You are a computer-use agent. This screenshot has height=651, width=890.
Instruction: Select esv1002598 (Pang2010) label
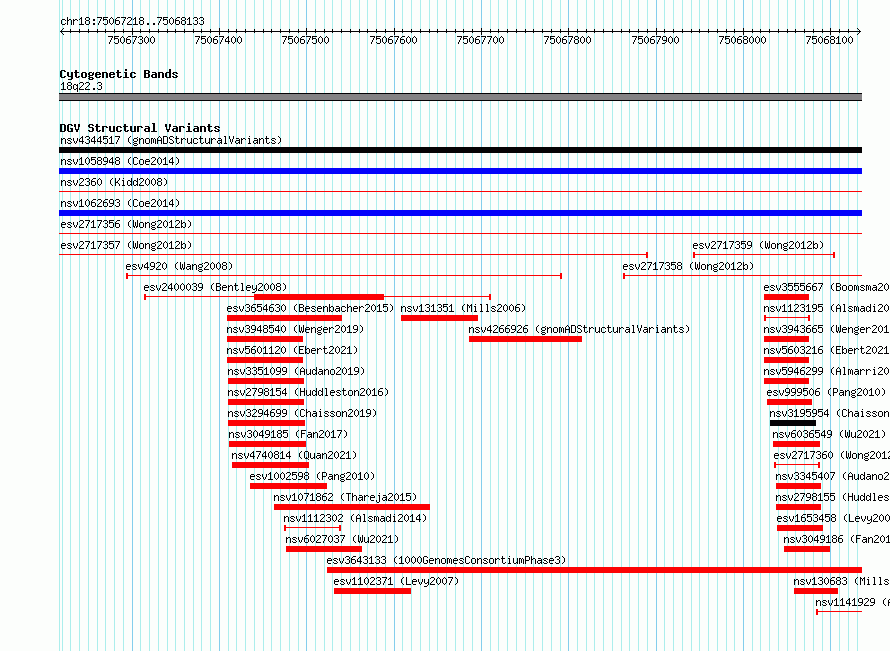coord(312,476)
